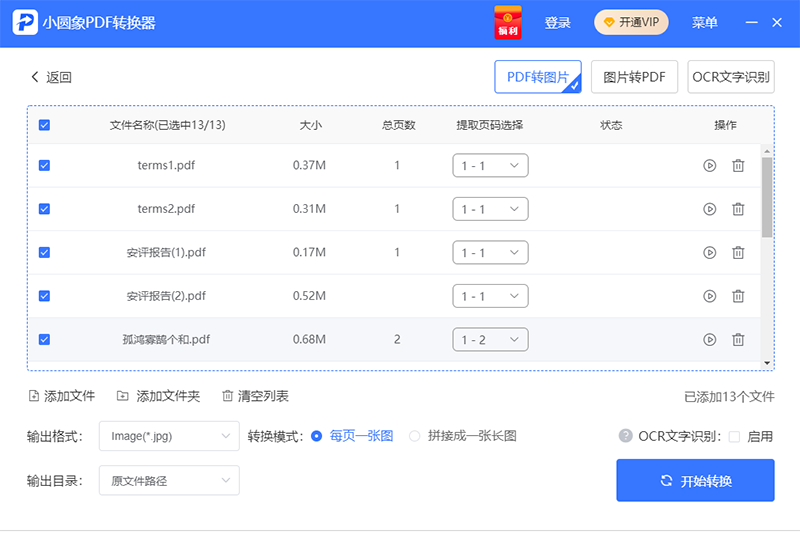Expand page range dropdown for 孤鸿寡鹄个和.pdf

click(x=490, y=340)
